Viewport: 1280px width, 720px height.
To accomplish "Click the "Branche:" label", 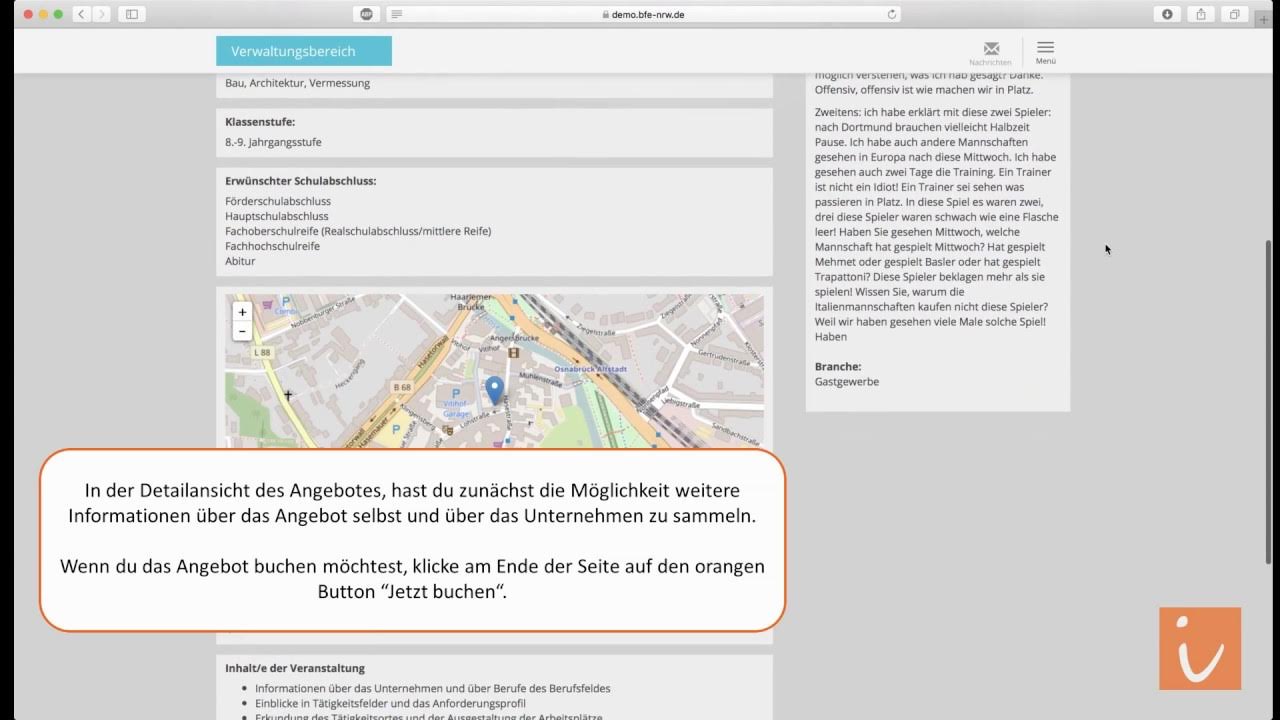I will pos(838,367).
